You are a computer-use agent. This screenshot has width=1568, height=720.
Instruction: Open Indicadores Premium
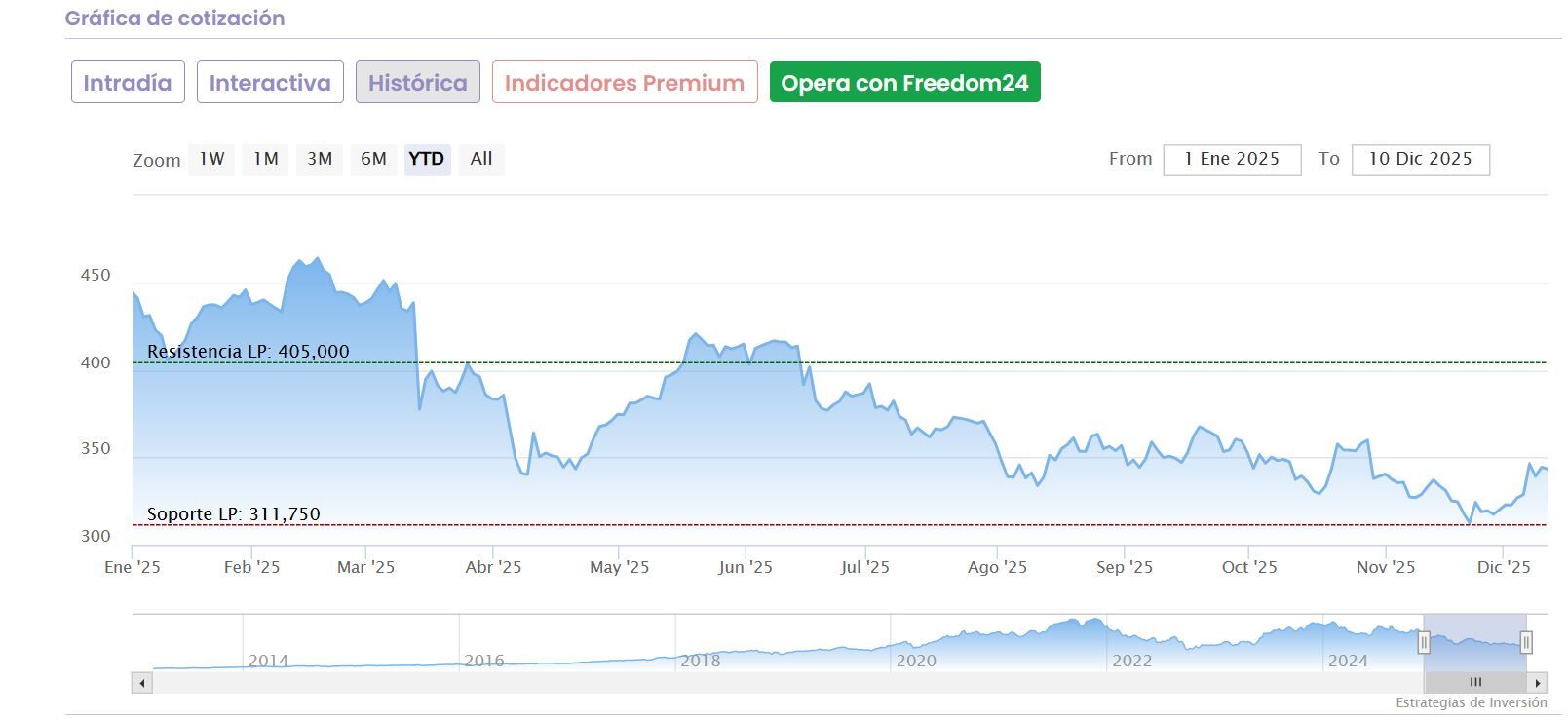click(625, 83)
